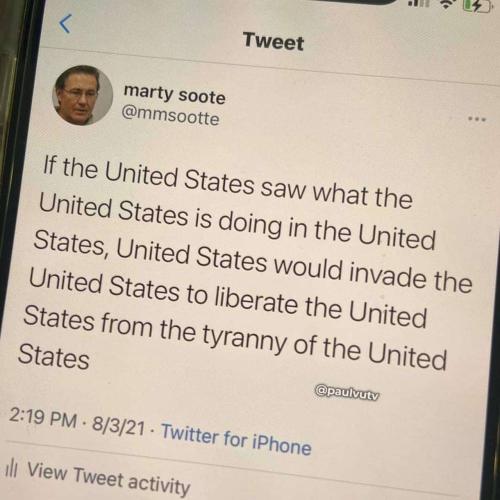Image resolution: width=500 pixels, height=500 pixels.
Task: Tap the word "doing" in the tweet
Action: coord(250,225)
